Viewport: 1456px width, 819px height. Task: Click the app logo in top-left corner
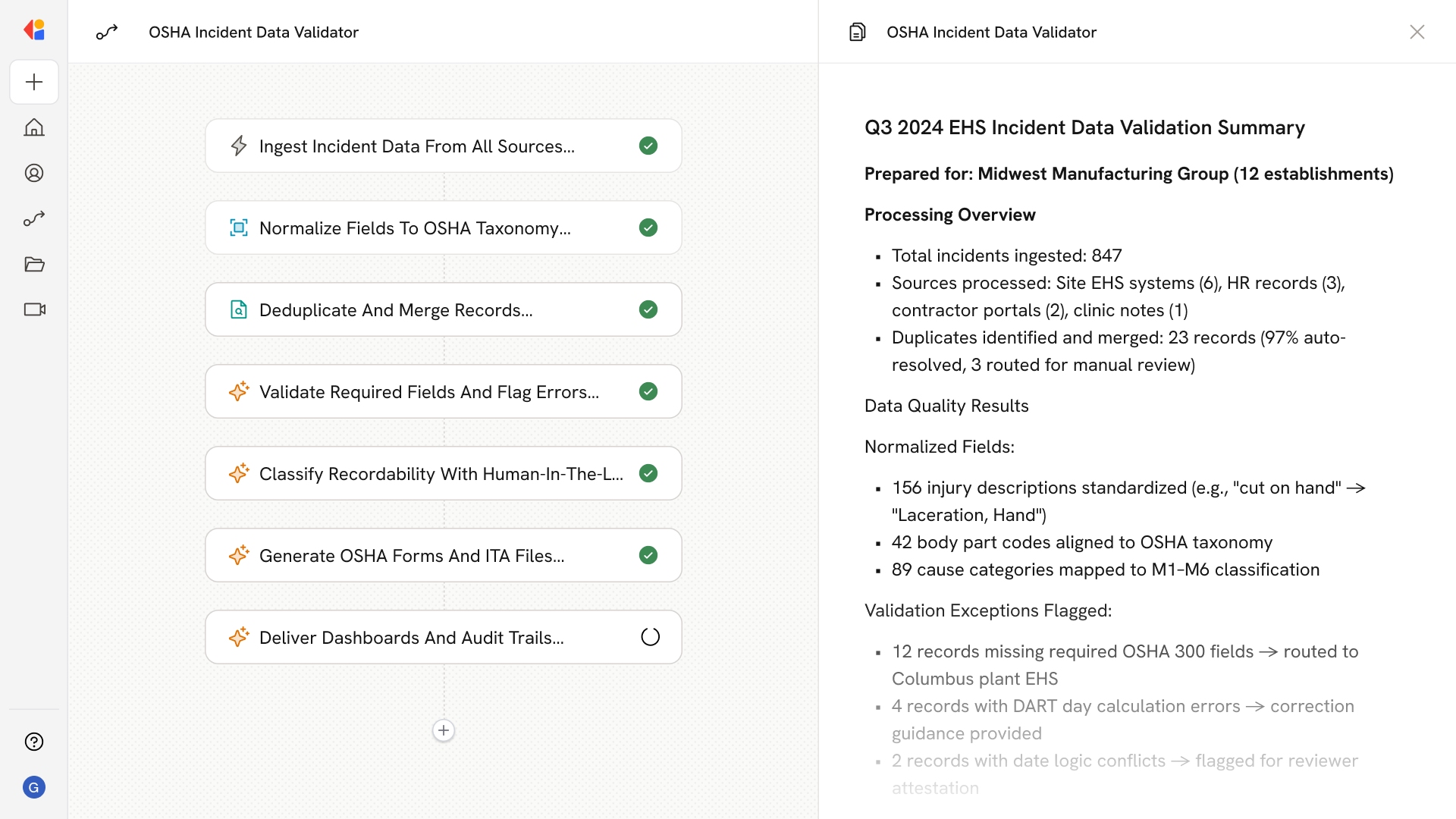[34, 30]
